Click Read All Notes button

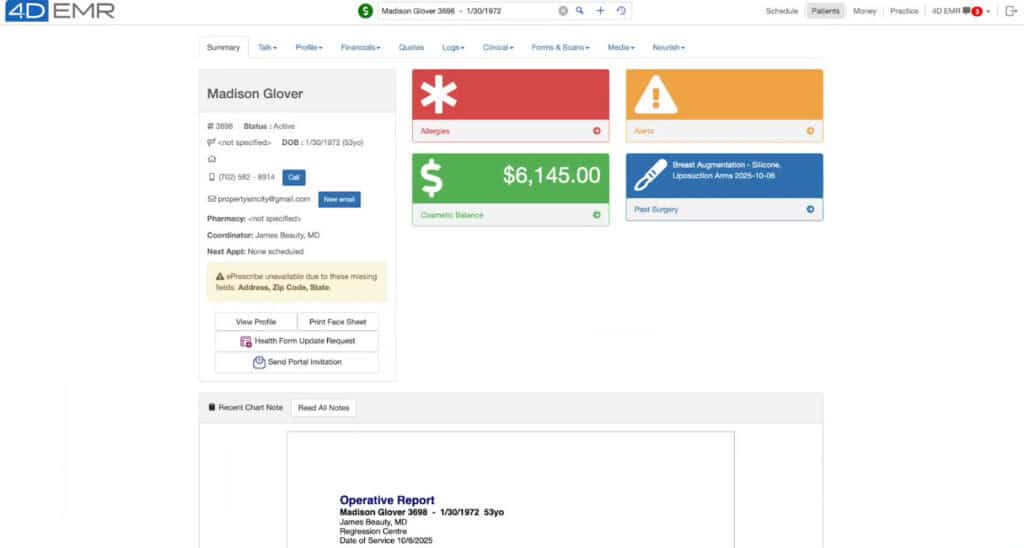point(323,408)
